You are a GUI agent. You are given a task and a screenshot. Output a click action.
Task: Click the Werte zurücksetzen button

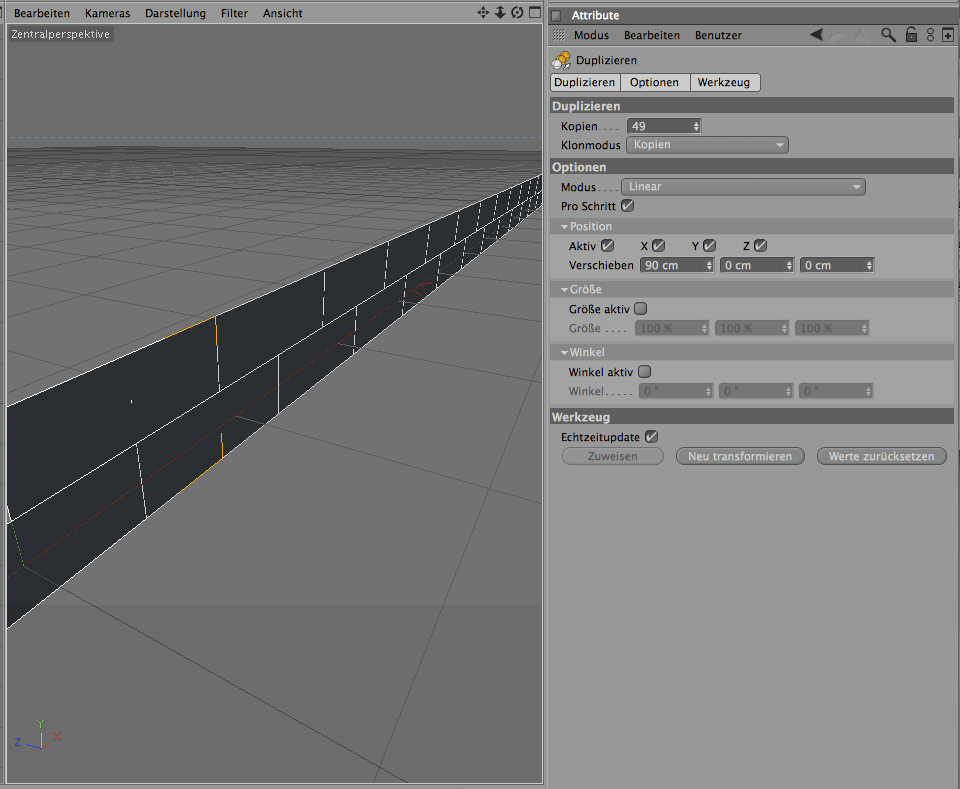(881, 456)
